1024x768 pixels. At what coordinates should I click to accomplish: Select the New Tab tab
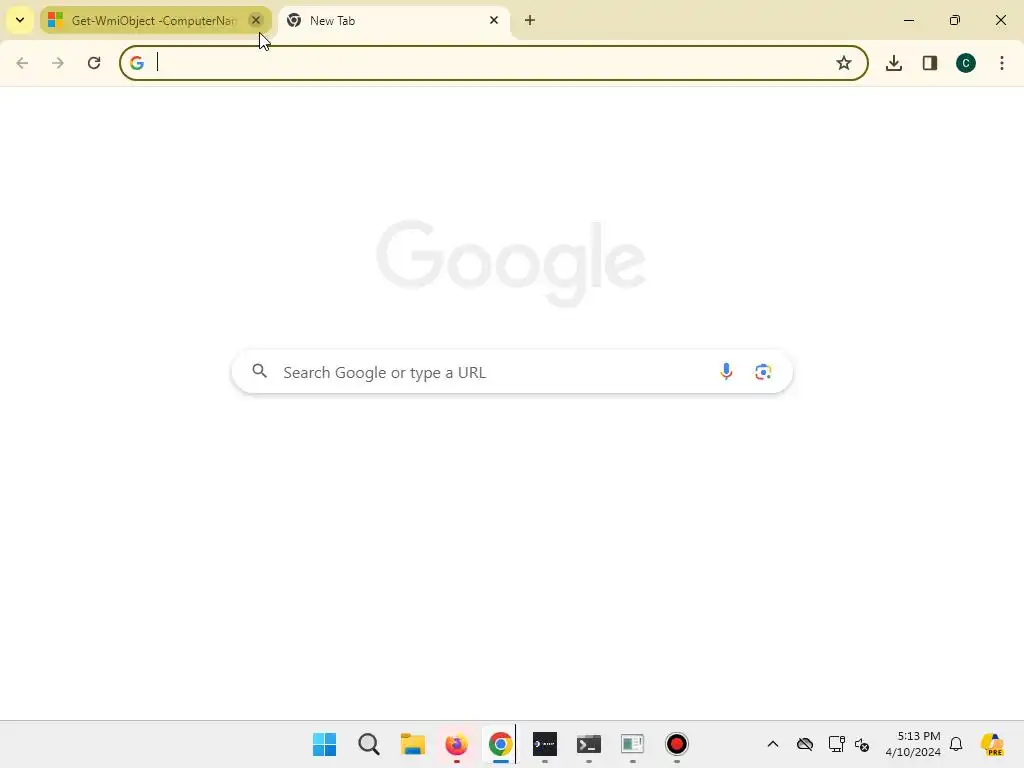point(394,20)
